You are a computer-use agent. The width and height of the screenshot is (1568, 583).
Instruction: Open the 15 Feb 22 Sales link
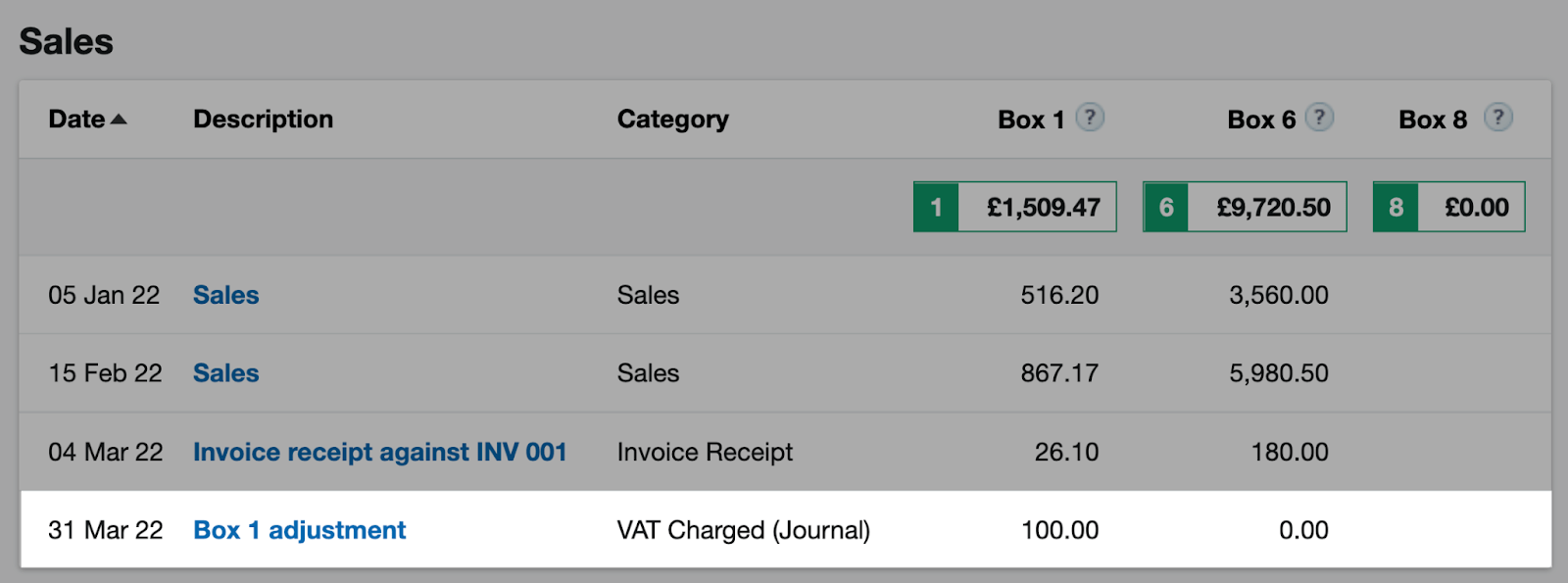226,373
